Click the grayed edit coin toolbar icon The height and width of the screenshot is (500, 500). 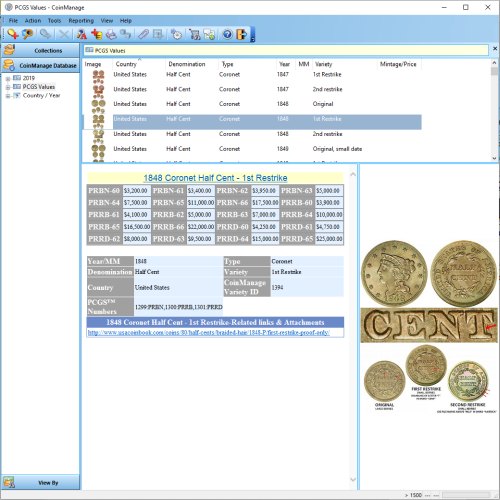click(45, 34)
